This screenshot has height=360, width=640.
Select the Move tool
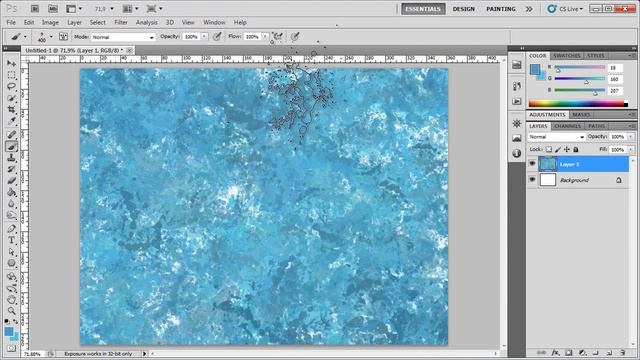pos(11,64)
